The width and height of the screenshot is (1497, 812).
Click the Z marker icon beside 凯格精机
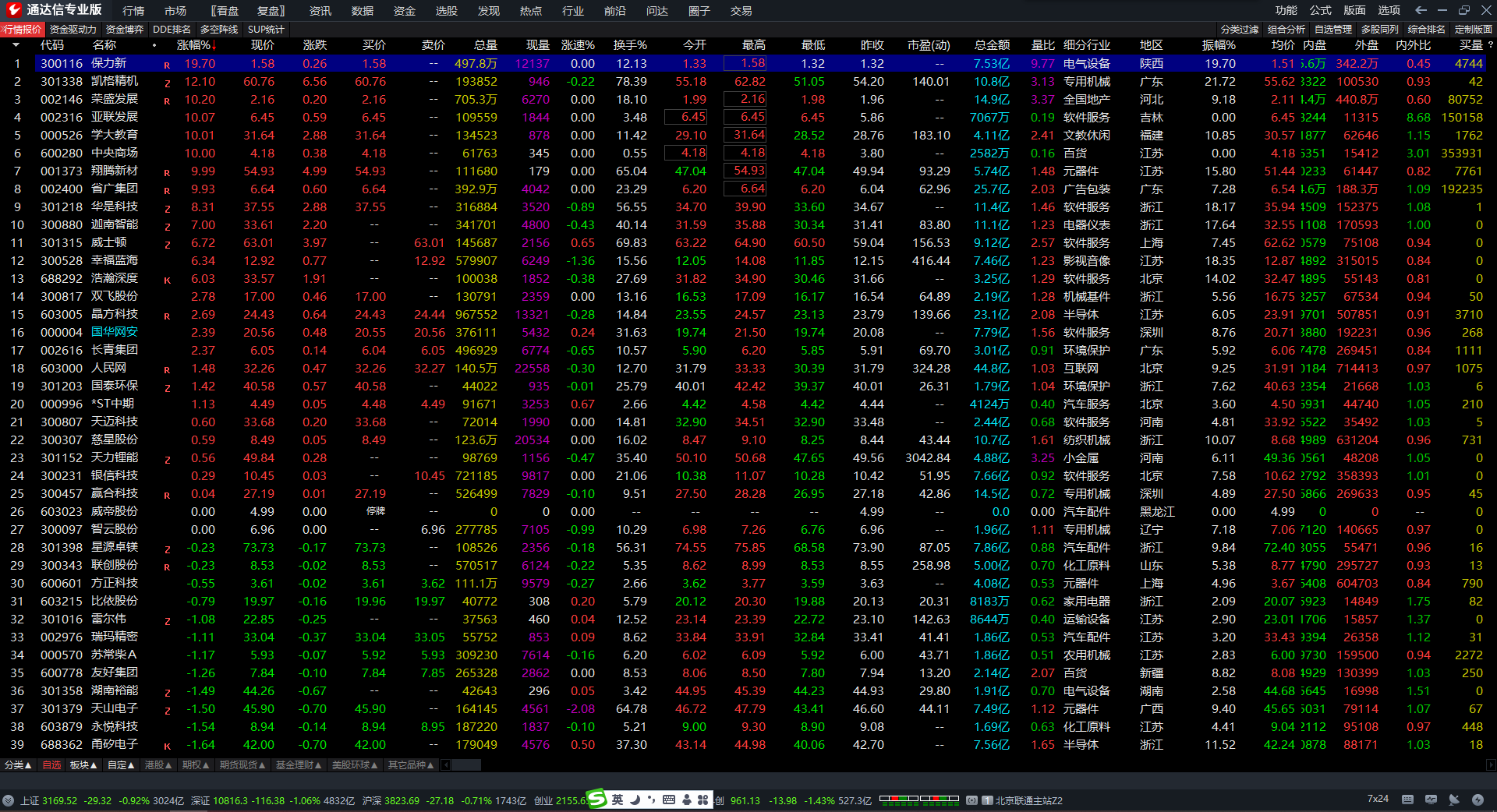pyautogui.click(x=167, y=83)
